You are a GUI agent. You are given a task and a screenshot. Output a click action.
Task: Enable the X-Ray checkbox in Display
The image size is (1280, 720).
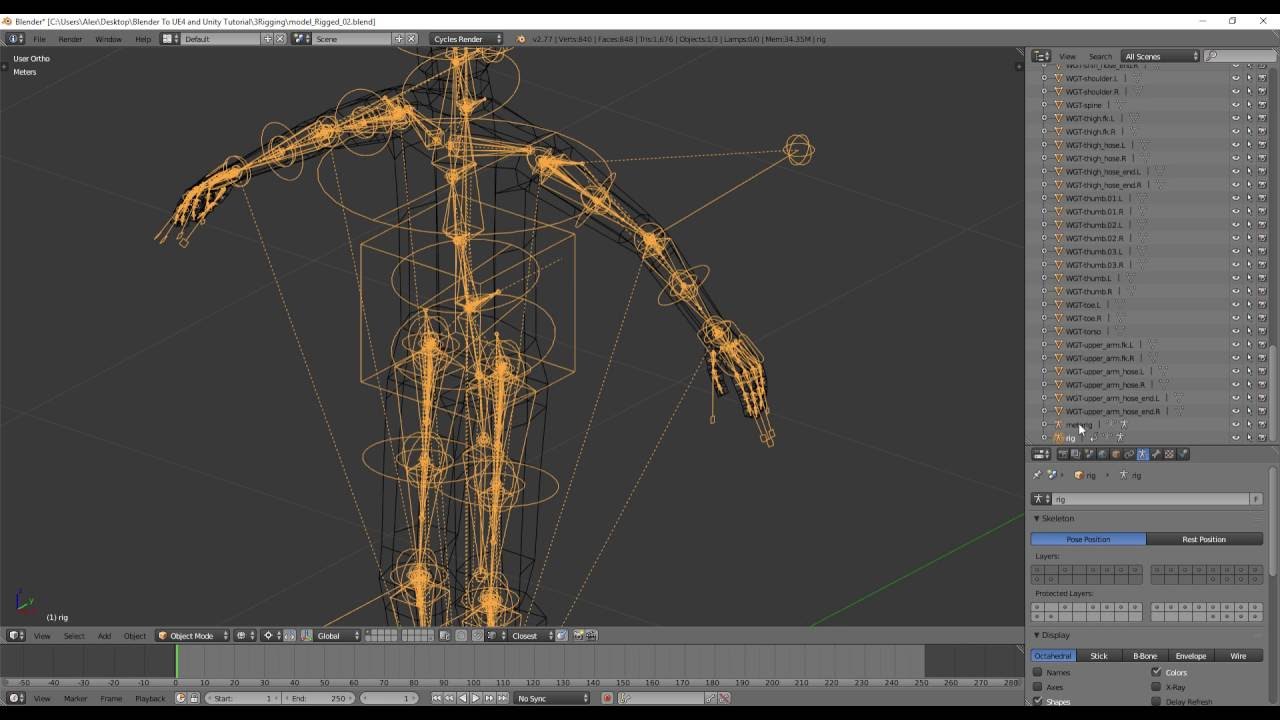(1157, 687)
